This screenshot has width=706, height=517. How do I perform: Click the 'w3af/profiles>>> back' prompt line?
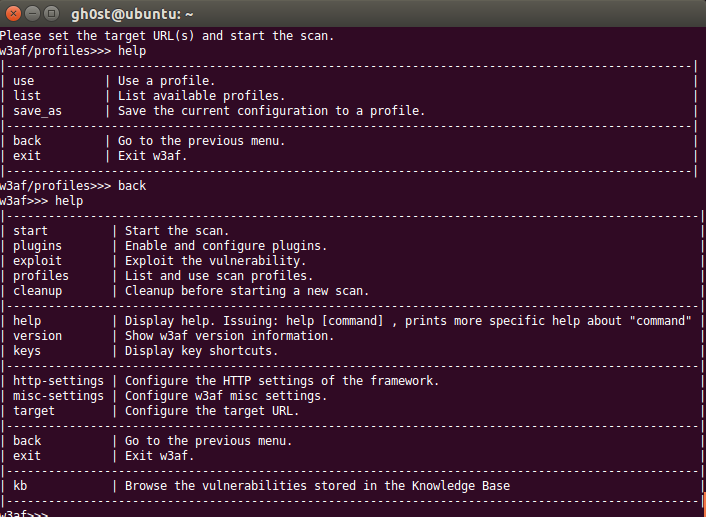(x=73, y=185)
